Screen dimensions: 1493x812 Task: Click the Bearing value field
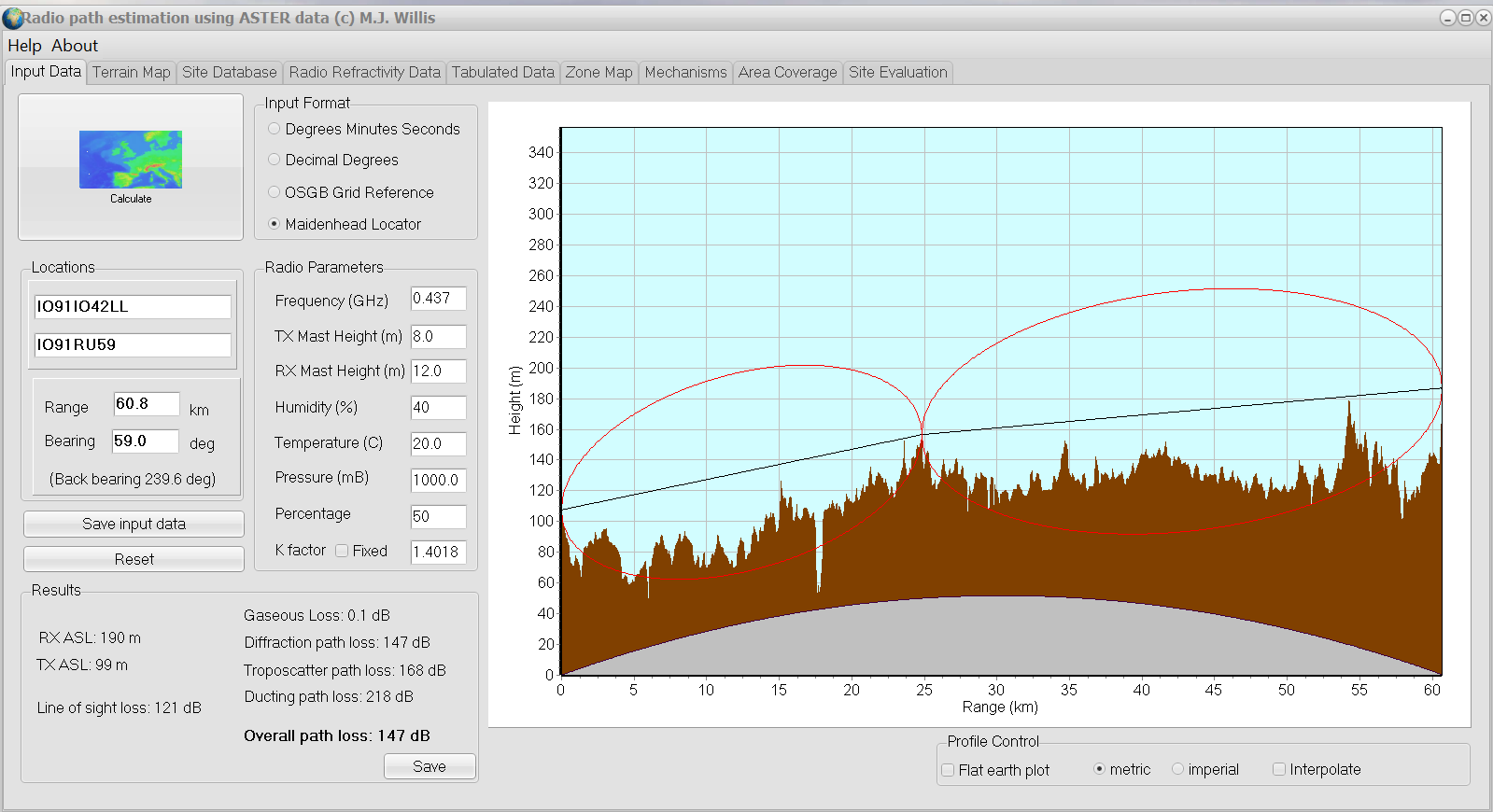pos(146,441)
